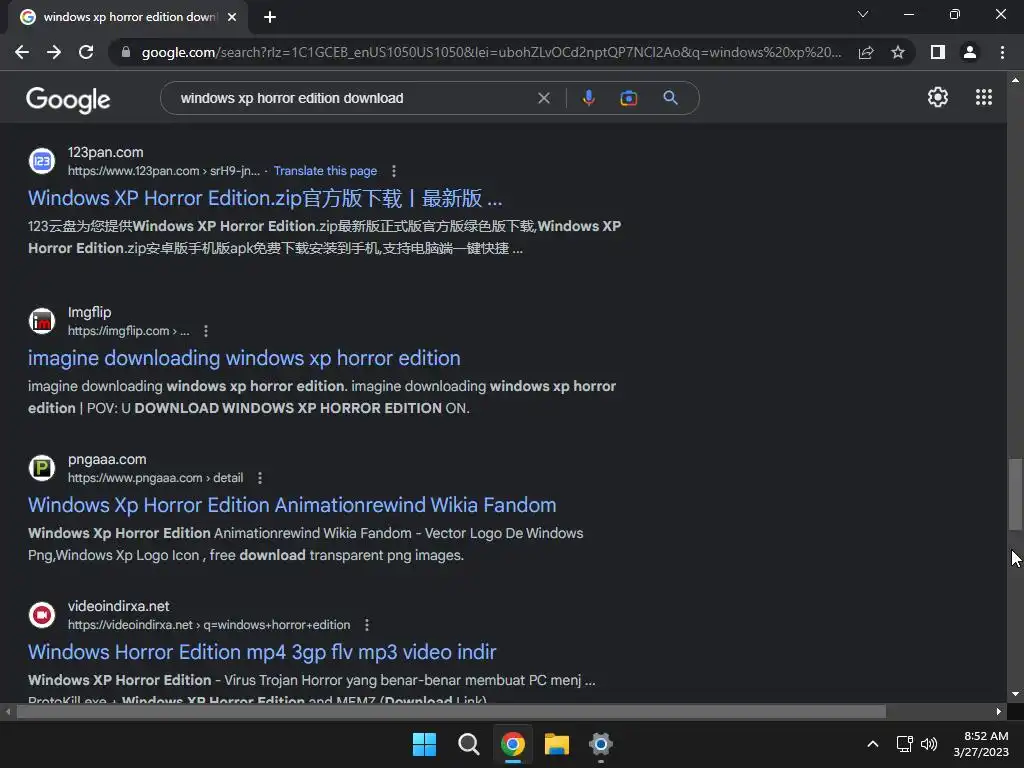The height and width of the screenshot is (768, 1024).
Task: Open Chrome side panel
Action: click(x=938, y=52)
